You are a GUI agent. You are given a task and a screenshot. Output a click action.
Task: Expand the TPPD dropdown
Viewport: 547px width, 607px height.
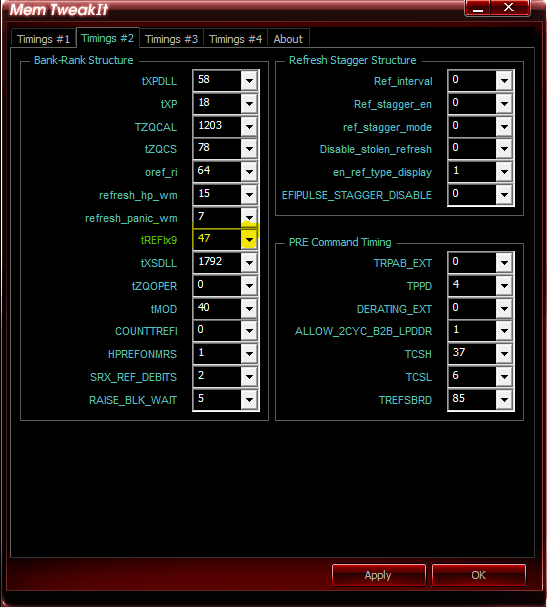coord(504,286)
